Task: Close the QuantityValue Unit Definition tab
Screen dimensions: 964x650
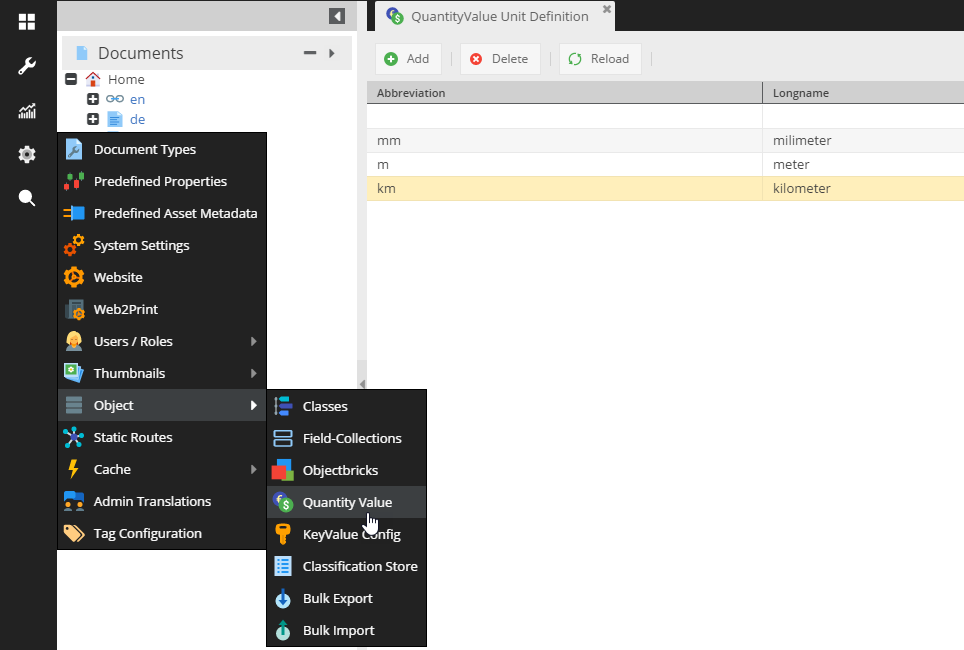Action: 606,10
